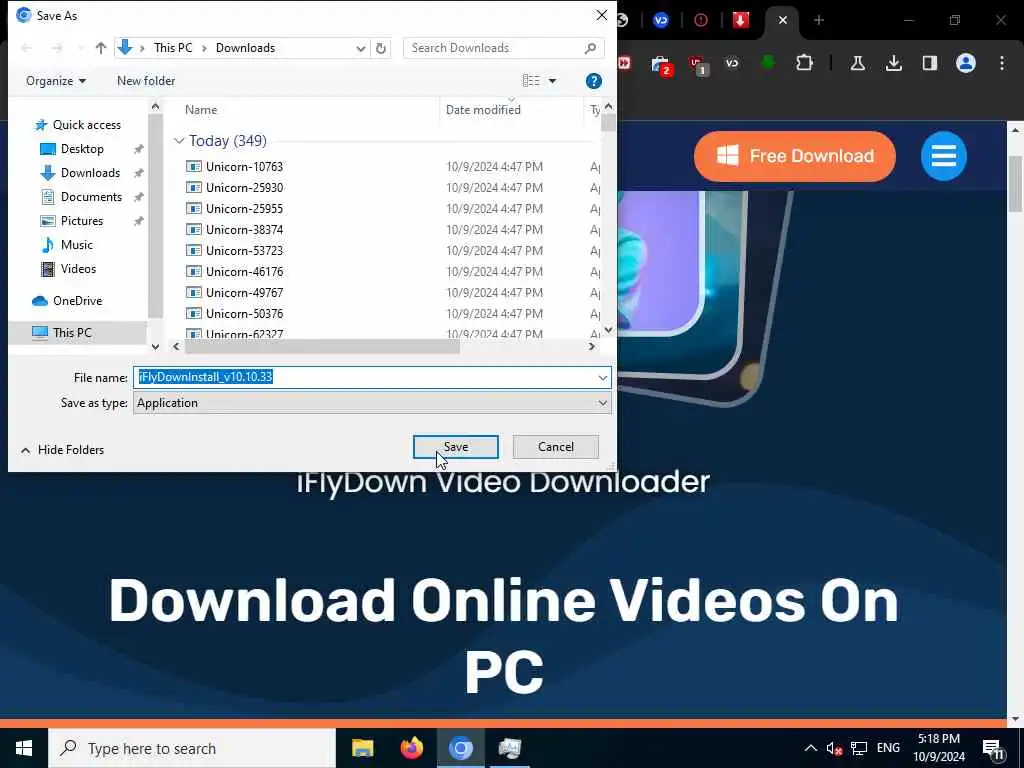Screen dimensions: 1024x768
Task: Select file Unicorn-10763
Action: [244, 167]
